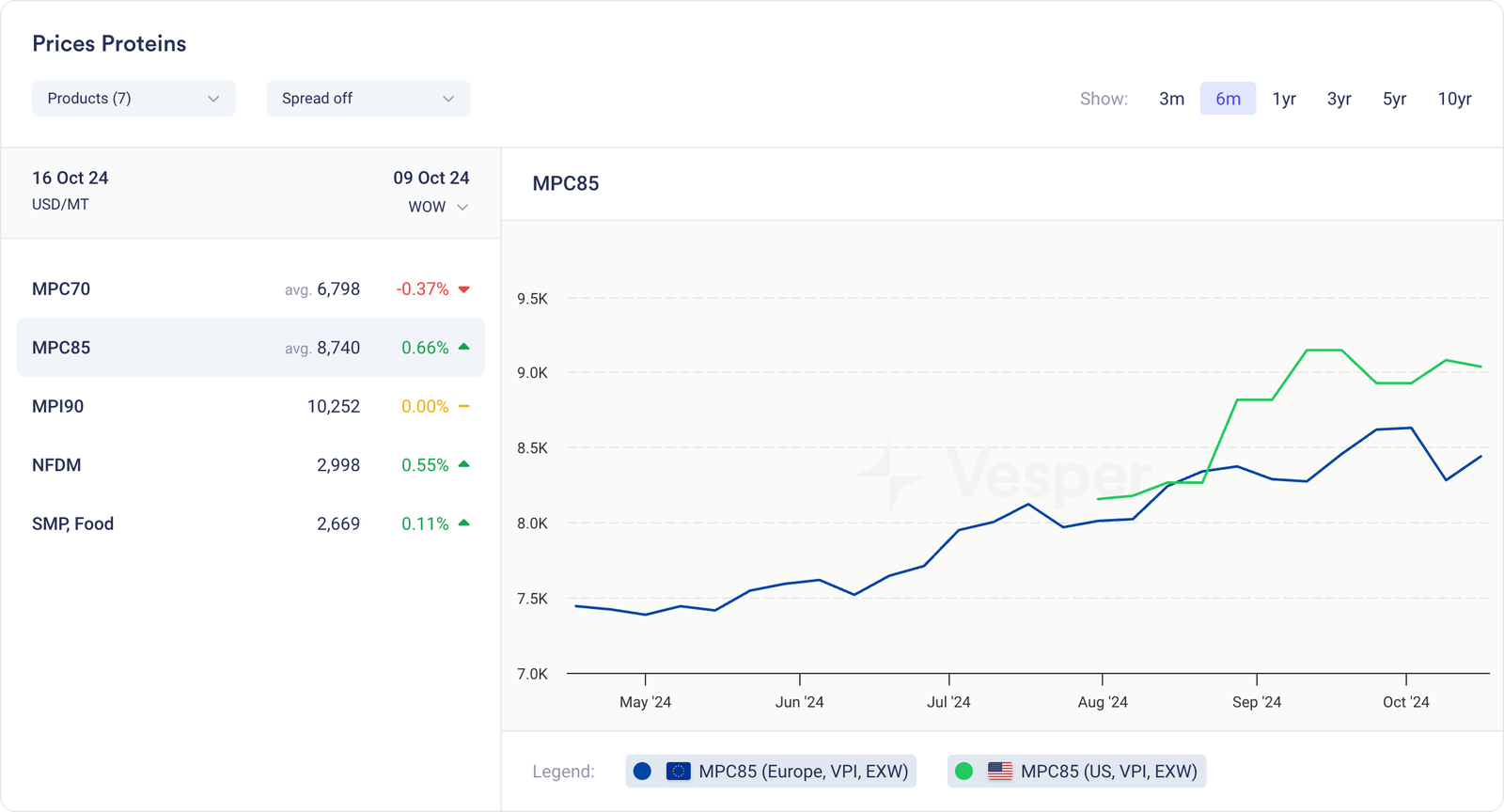1504x812 pixels.
Task: Switch to the 3m time range
Action: (x=1171, y=99)
